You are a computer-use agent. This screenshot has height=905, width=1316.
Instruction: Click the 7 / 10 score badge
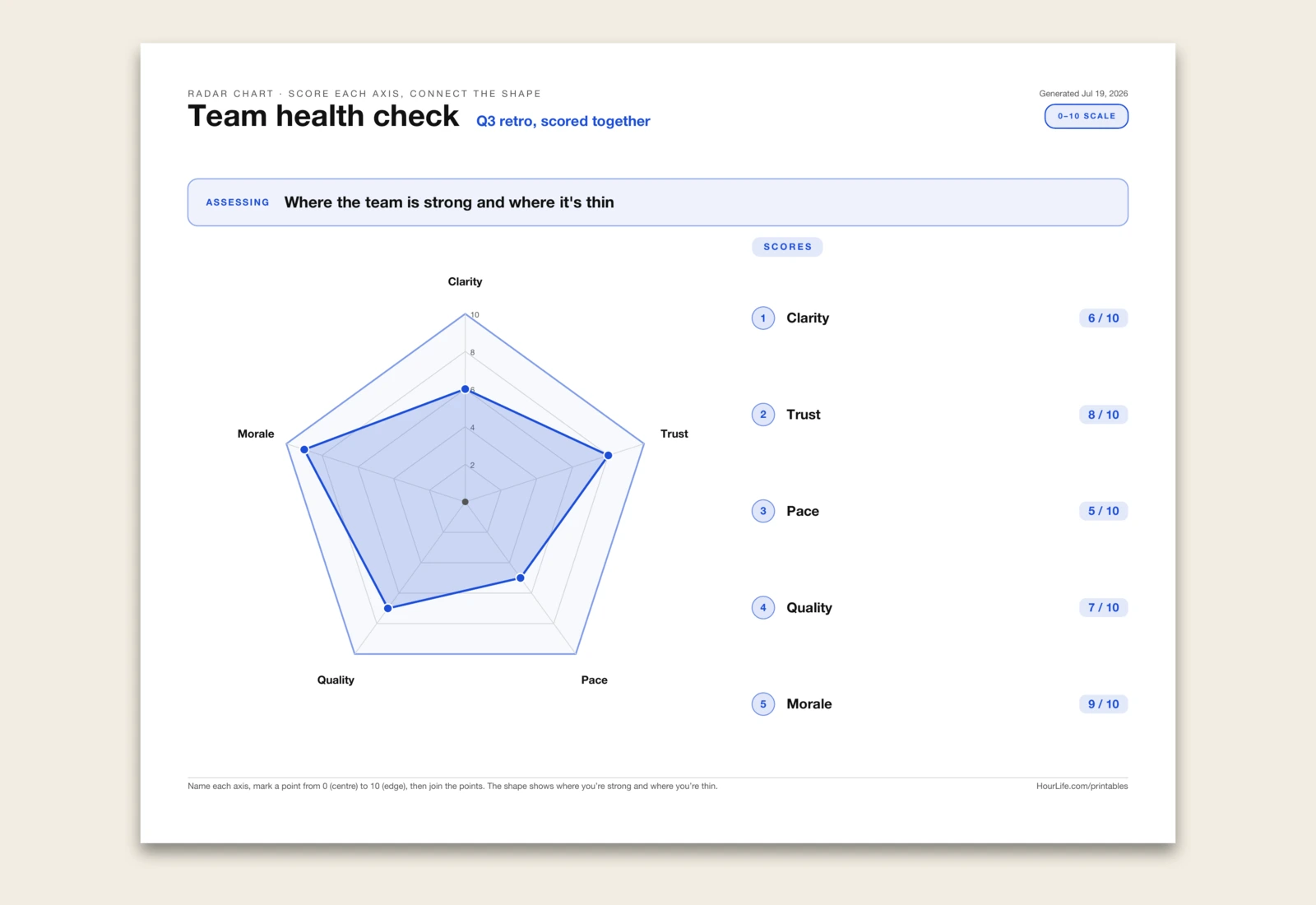(x=1103, y=608)
